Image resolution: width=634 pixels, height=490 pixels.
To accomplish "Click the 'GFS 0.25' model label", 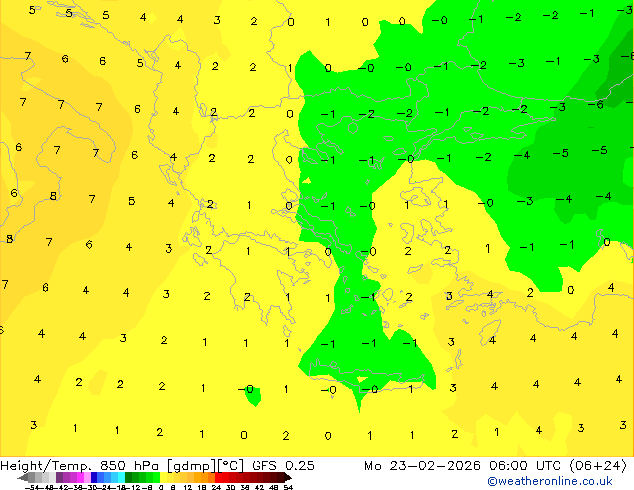I will point(283,466).
